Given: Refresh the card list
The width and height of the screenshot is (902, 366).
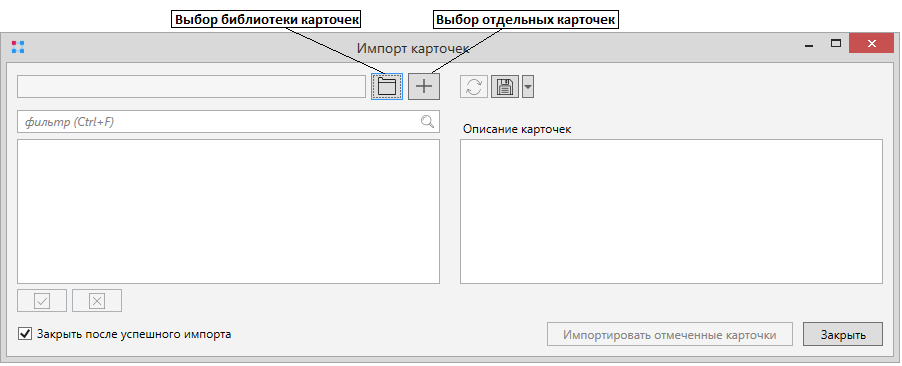Looking at the screenshot, I should (474, 87).
